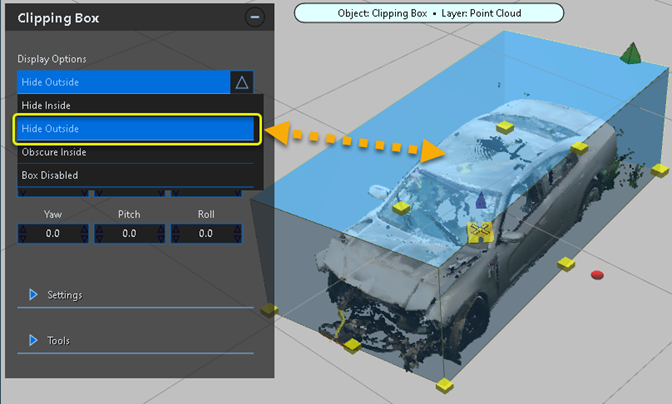Click the green cone handle on box corner
Image resolution: width=672 pixels, height=404 pixels.
(x=631, y=53)
